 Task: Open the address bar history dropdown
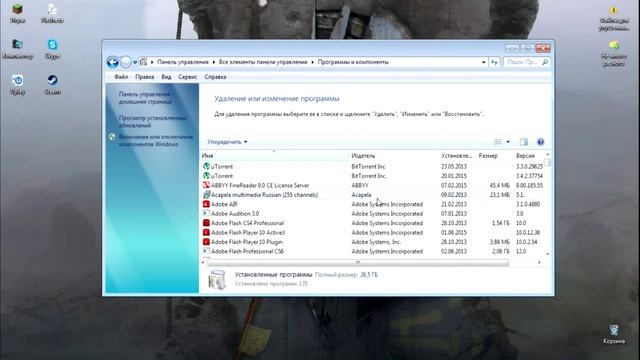pos(484,62)
